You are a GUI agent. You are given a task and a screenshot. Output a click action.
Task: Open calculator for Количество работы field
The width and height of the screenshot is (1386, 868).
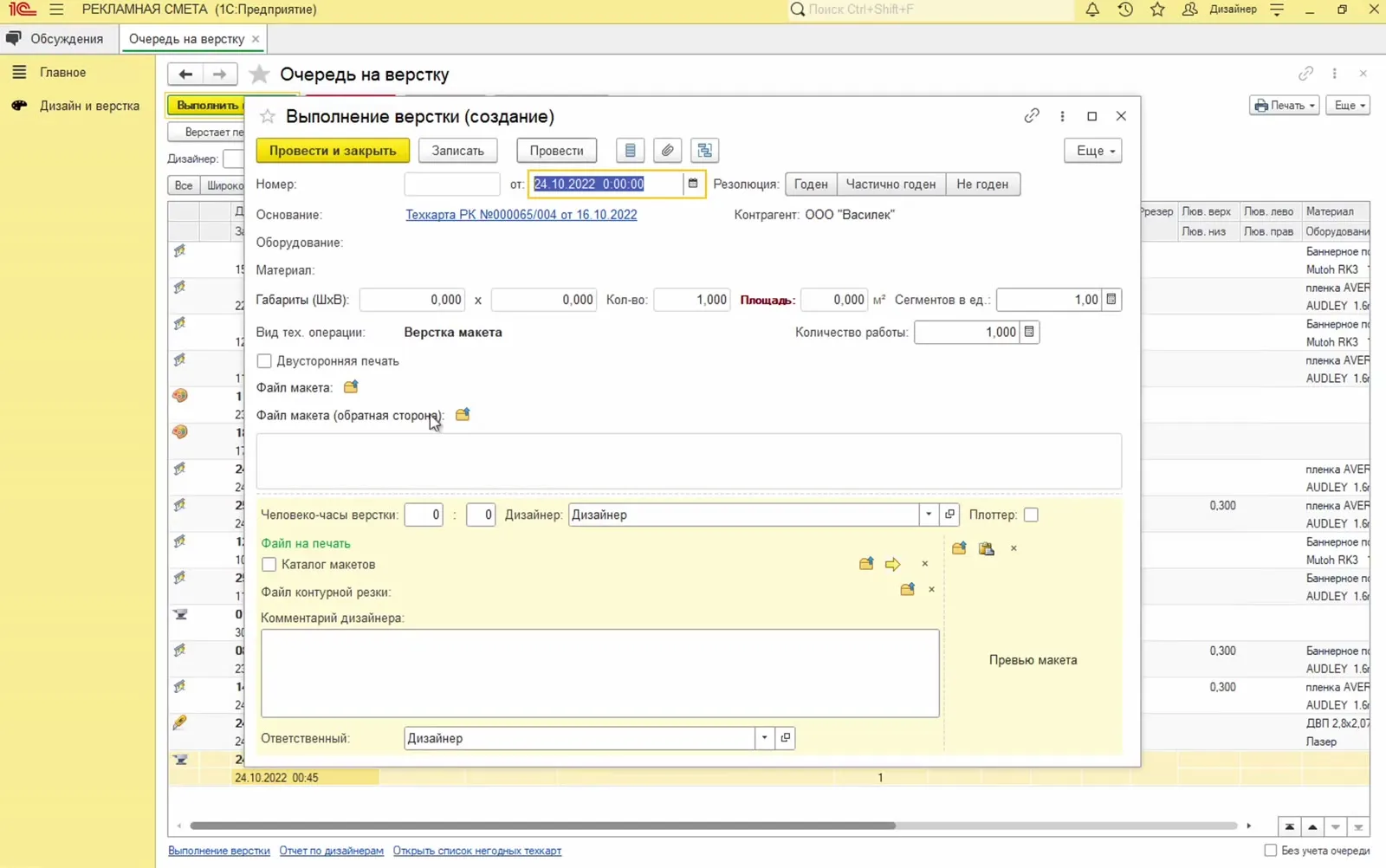coord(1029,332)
